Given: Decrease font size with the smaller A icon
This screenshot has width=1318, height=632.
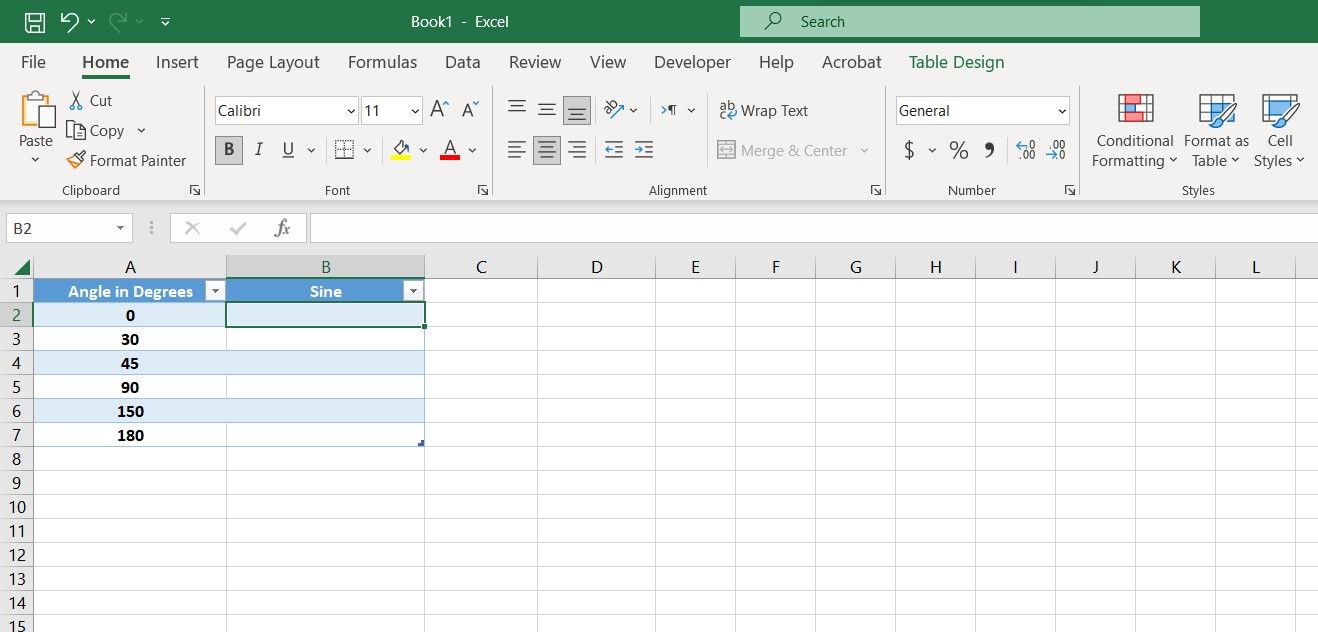Looking at the screenshot, I should (471, 110).
